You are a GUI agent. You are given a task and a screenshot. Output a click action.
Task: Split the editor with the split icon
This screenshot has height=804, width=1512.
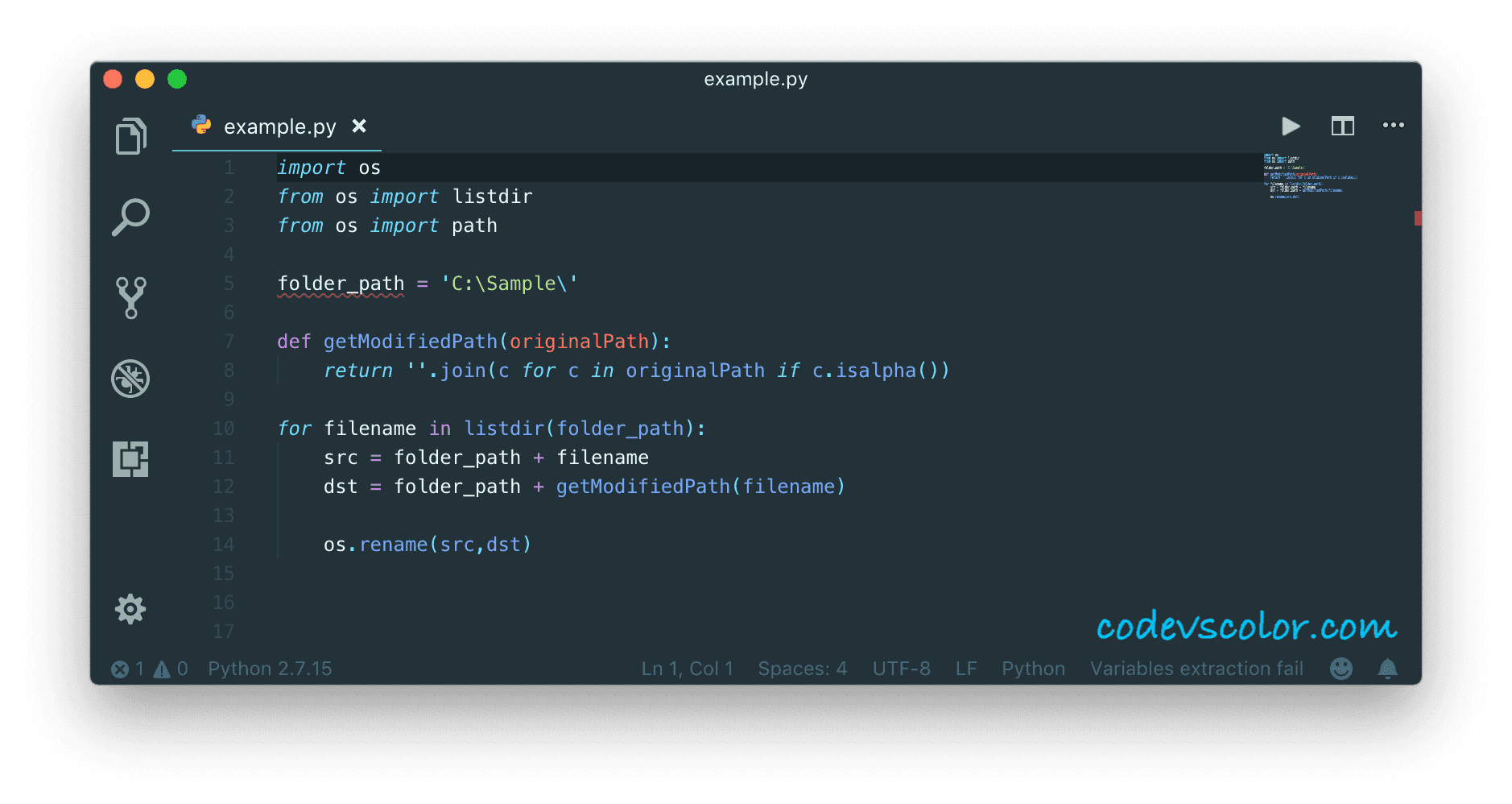(1343, 126)
